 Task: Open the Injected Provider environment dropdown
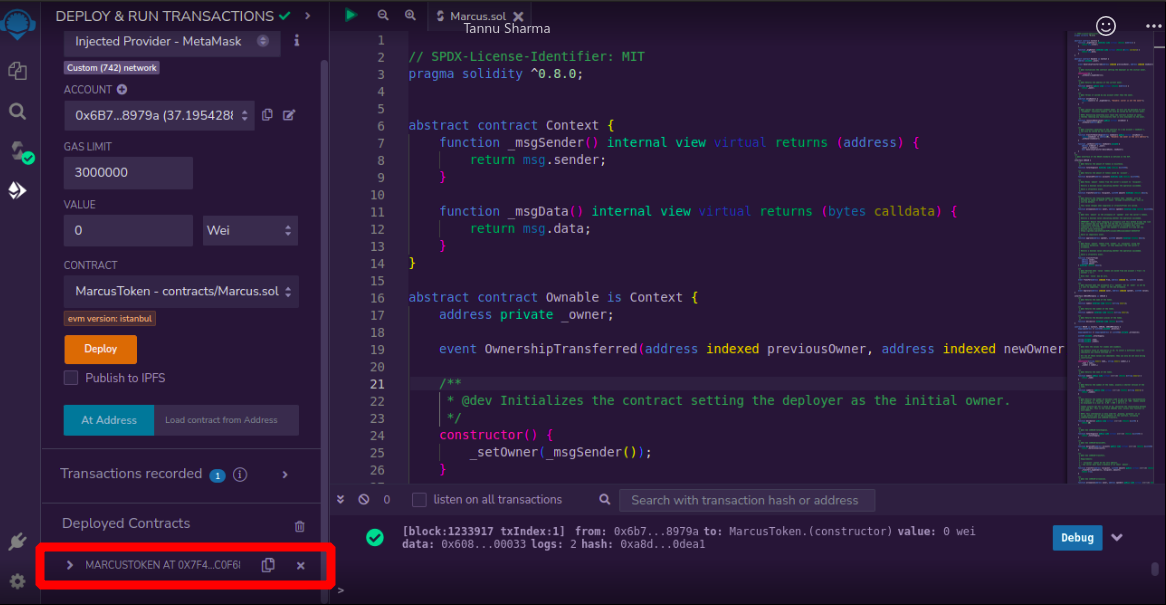point(172,42)
